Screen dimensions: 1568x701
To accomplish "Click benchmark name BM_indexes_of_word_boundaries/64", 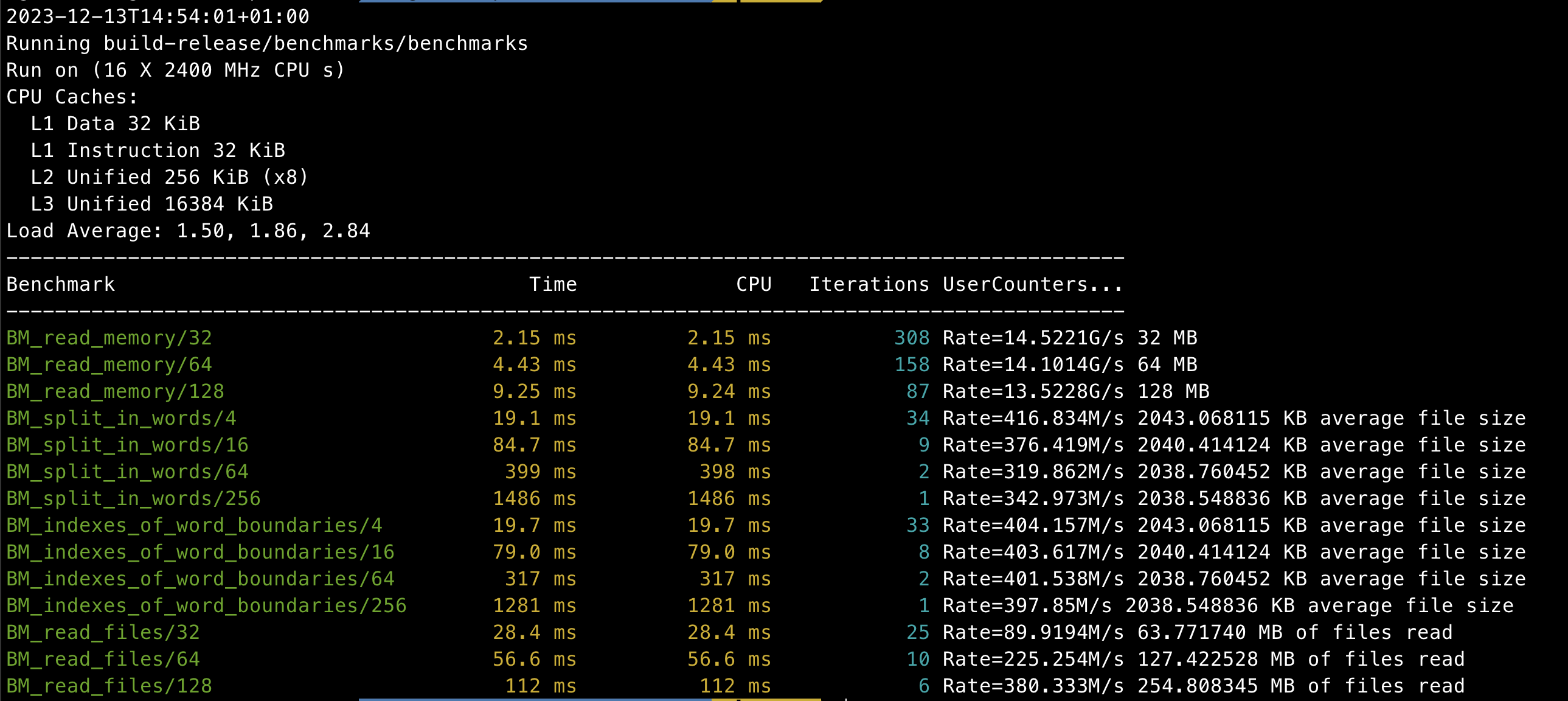I will click(x=200, y=579).
